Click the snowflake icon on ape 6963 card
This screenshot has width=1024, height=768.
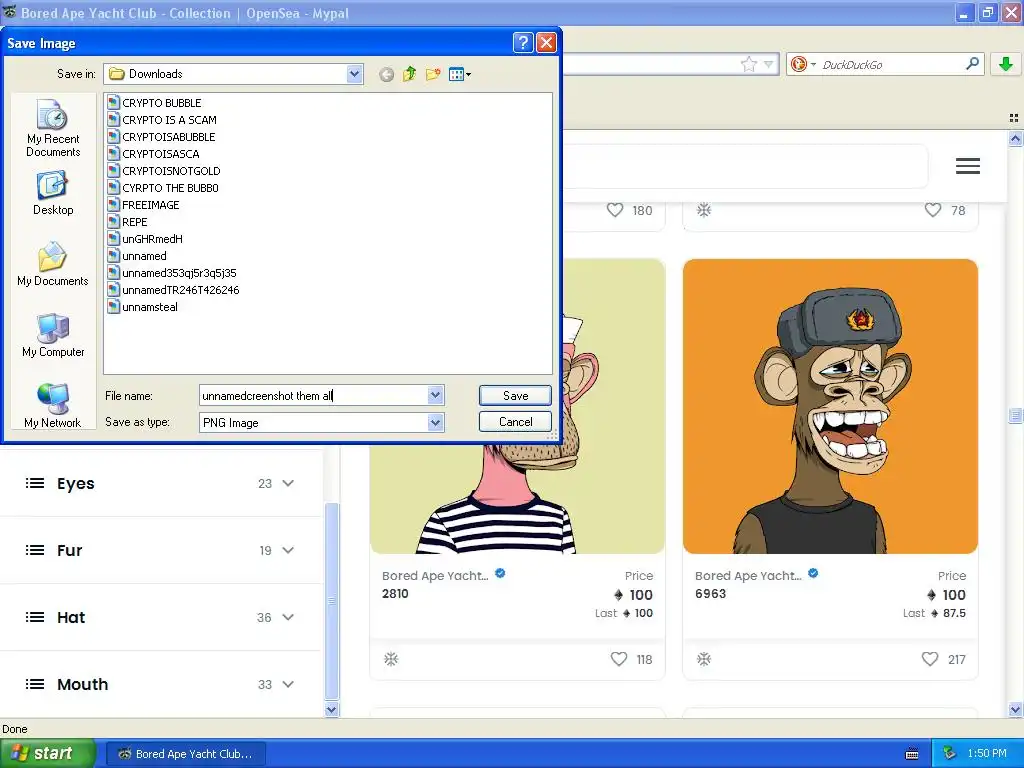[704, 659]
